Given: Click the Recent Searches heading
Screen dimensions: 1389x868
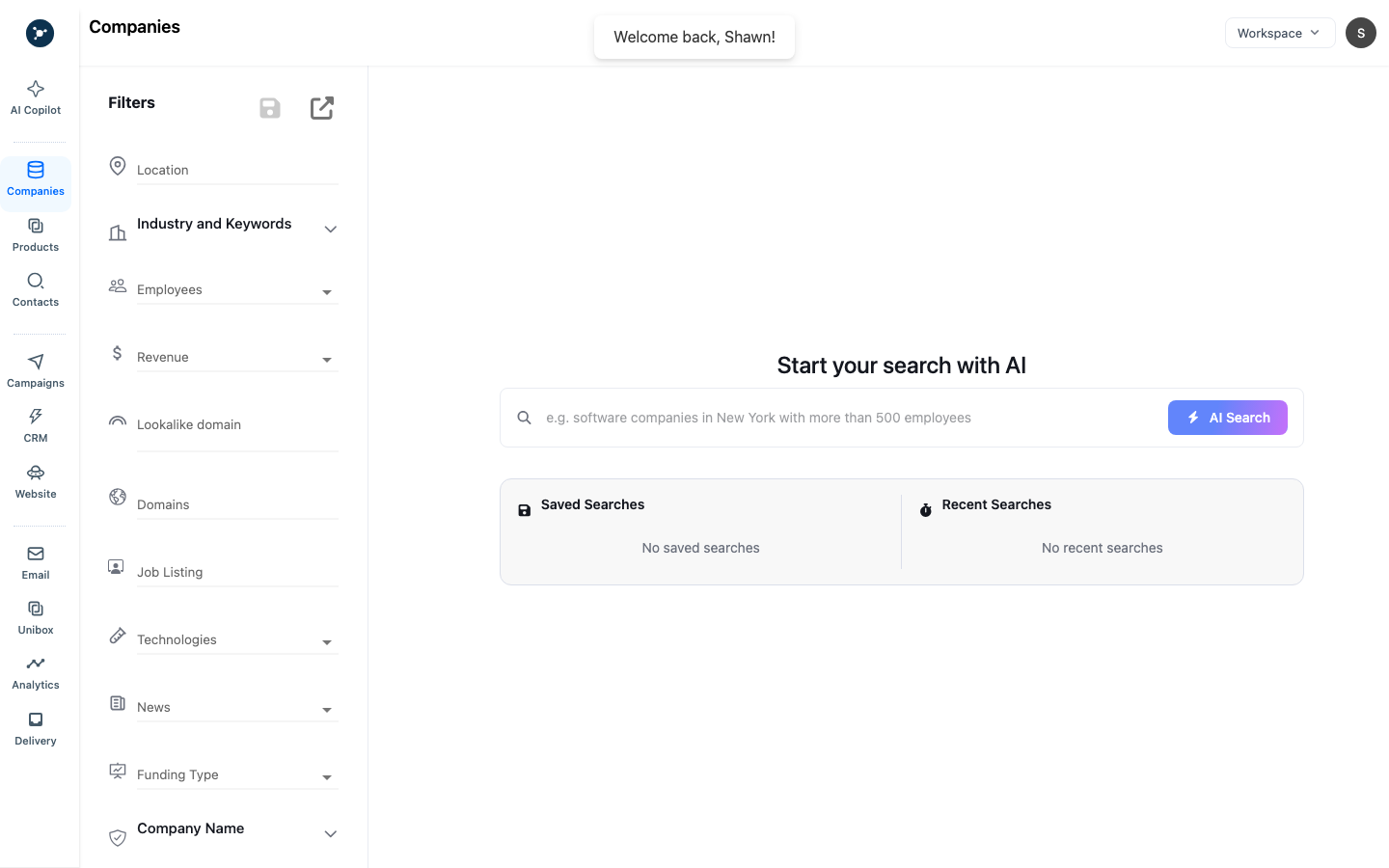Looking at the screenshot, I should pos(996,504).
